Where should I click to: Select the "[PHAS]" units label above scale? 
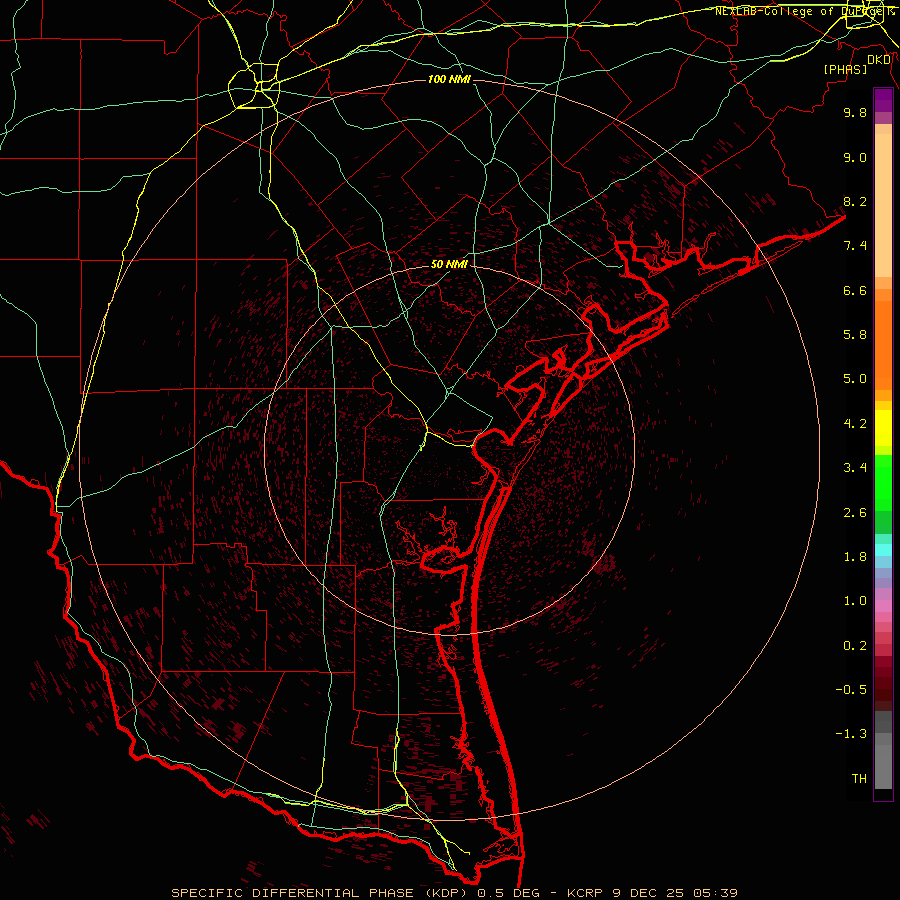(x=845, y=69)
